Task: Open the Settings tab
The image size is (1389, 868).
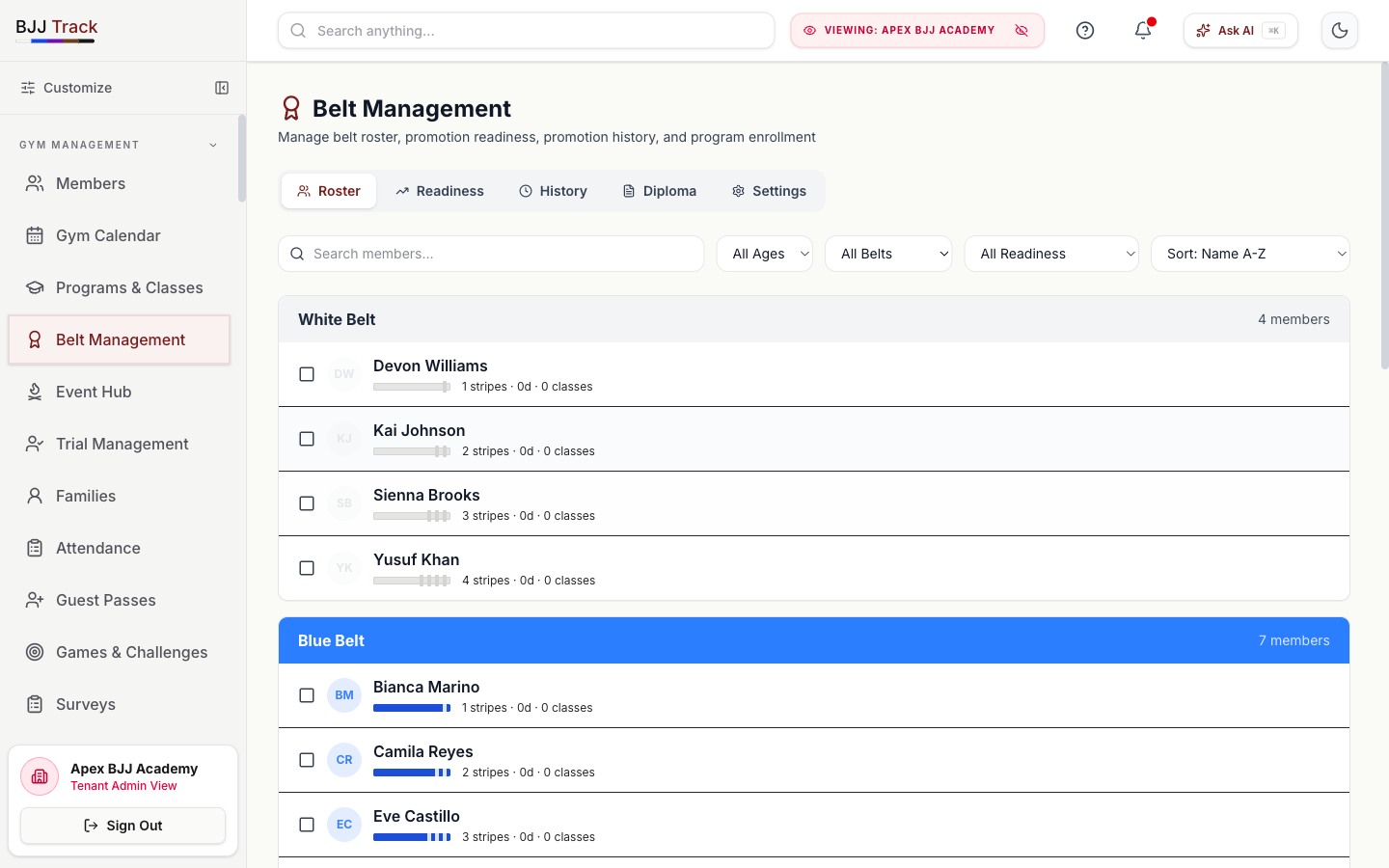Action: (x=769, y=191)
